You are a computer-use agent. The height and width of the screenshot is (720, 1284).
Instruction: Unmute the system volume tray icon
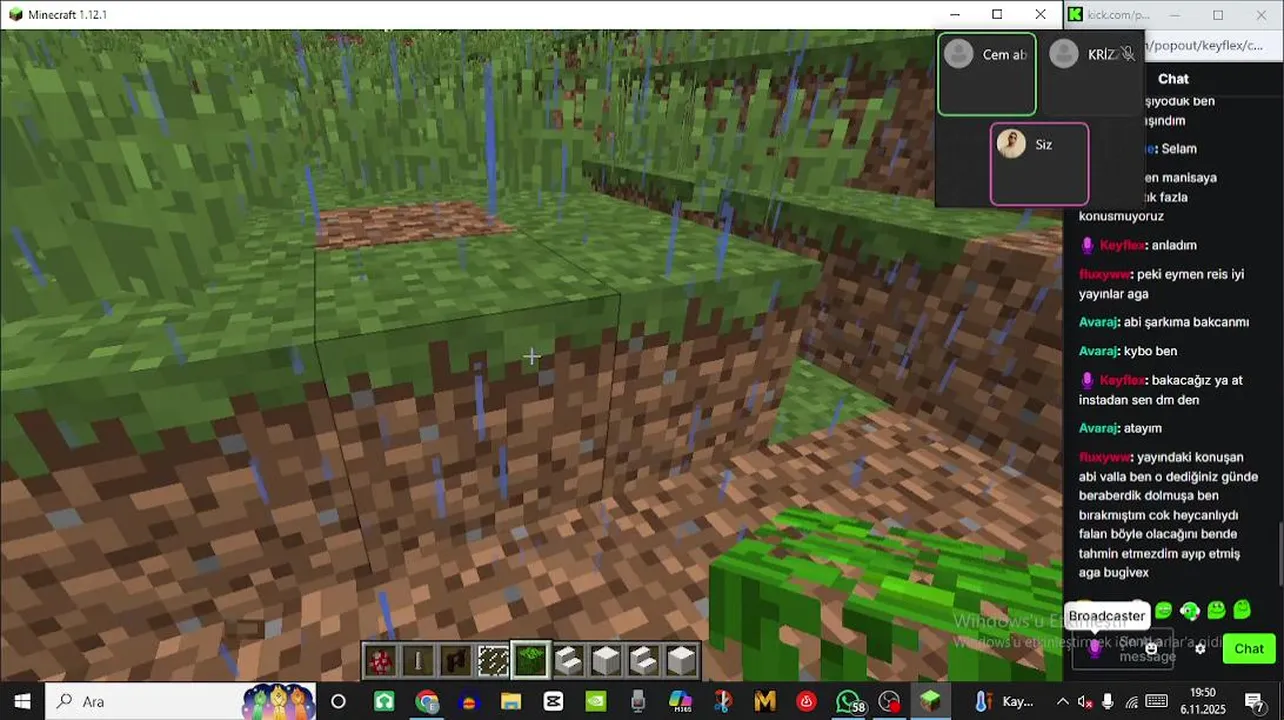[x=1085, y=701]
